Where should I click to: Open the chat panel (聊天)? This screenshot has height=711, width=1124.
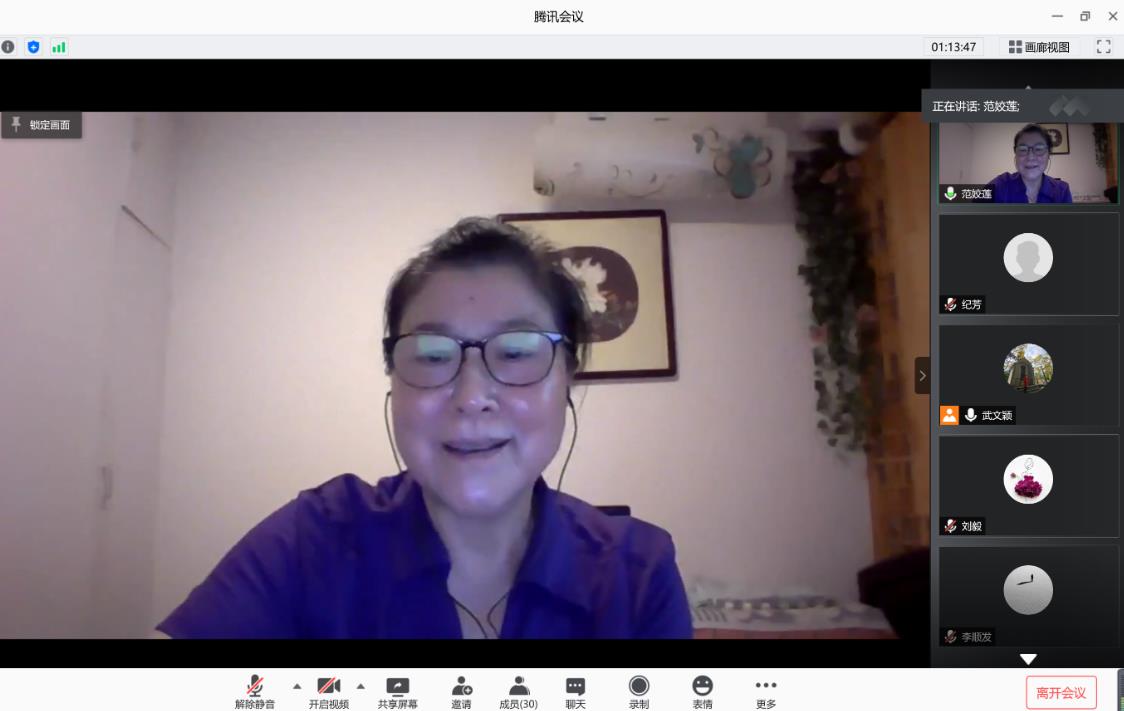click(x=575, y=686)
